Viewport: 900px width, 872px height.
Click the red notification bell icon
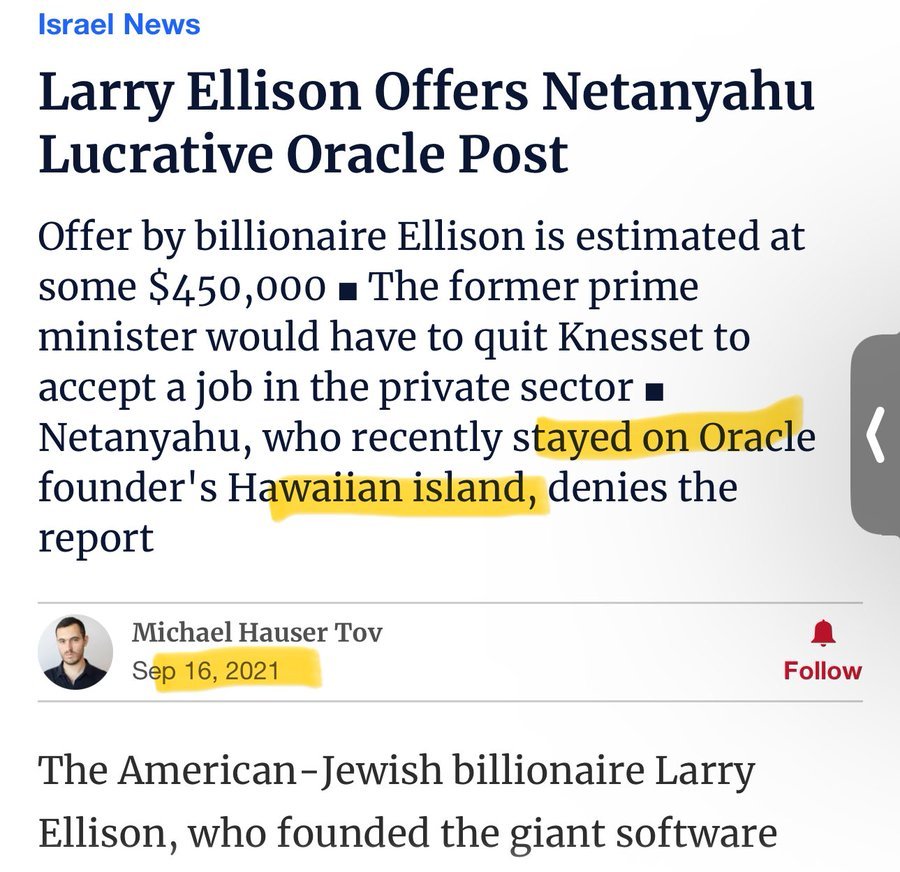point(823,633)
